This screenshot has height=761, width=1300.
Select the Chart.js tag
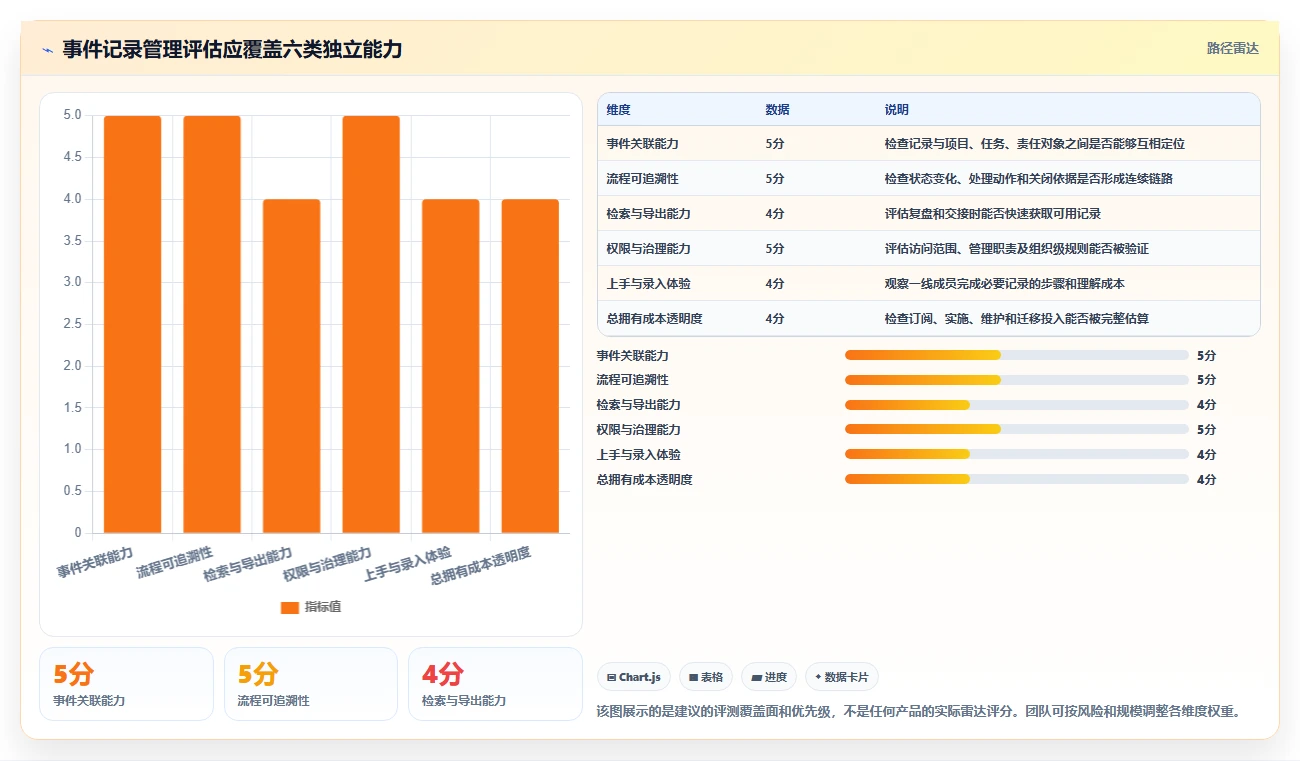click(634, 677)
